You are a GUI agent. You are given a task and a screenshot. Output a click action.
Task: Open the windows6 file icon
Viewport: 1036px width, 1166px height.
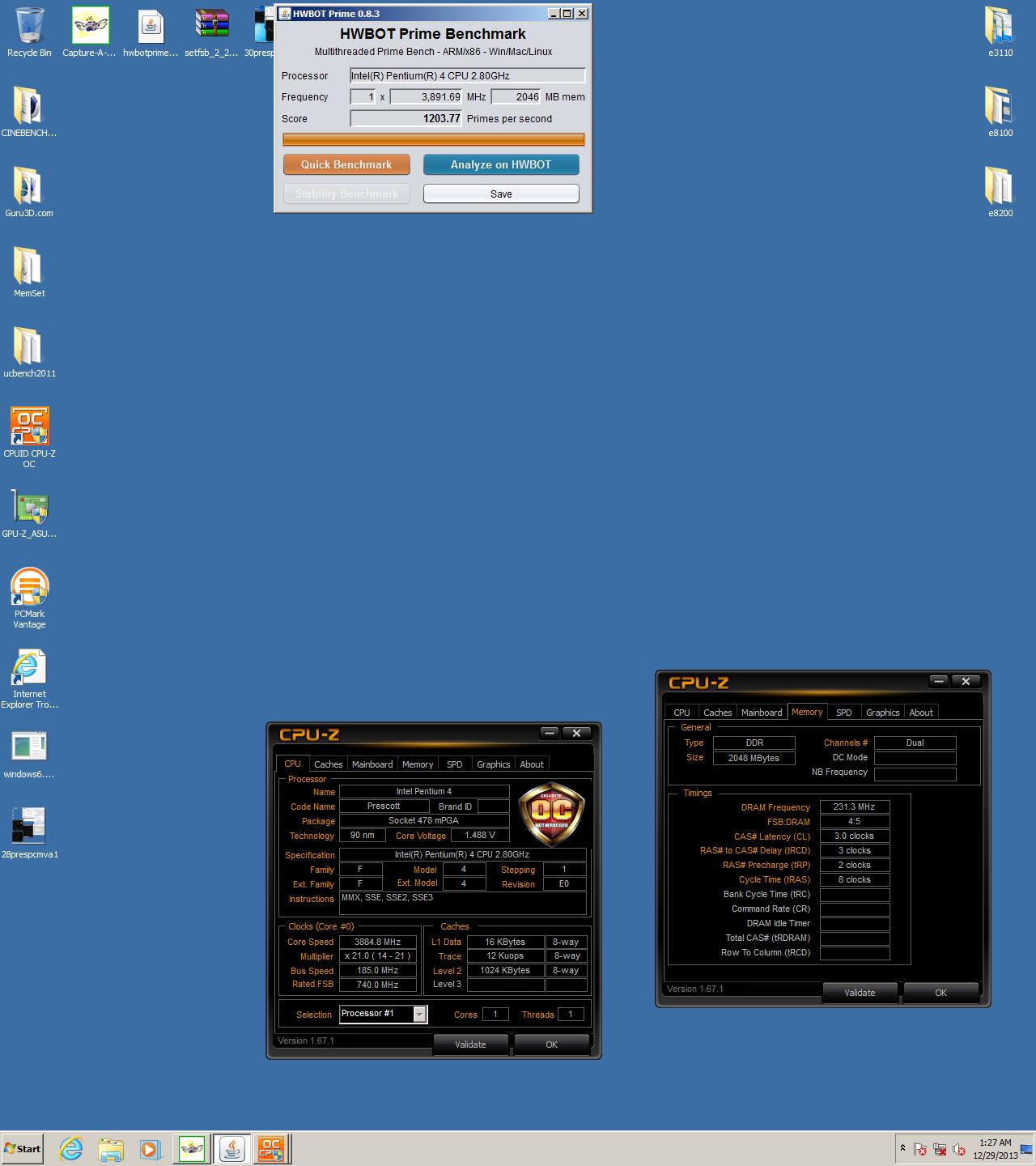(x=29, y=753)
